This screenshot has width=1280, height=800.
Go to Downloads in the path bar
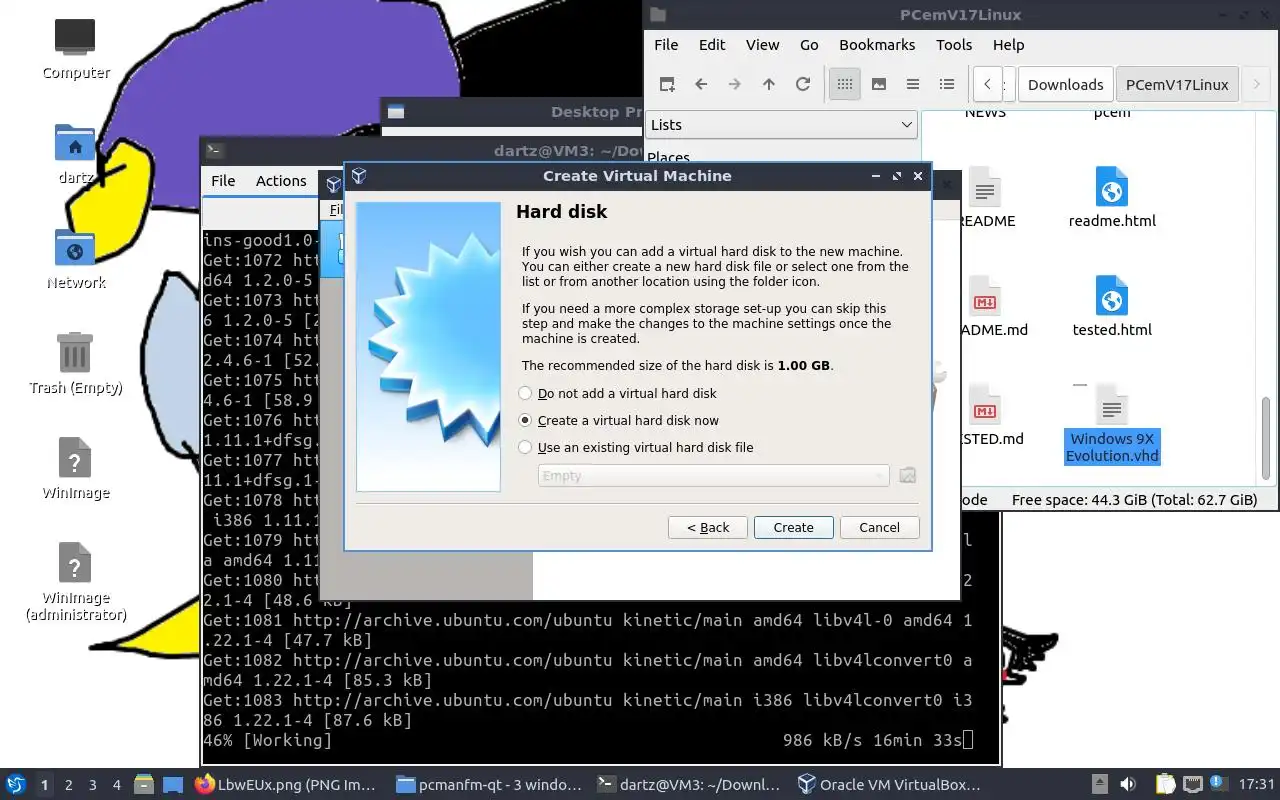pos(1065,85)
